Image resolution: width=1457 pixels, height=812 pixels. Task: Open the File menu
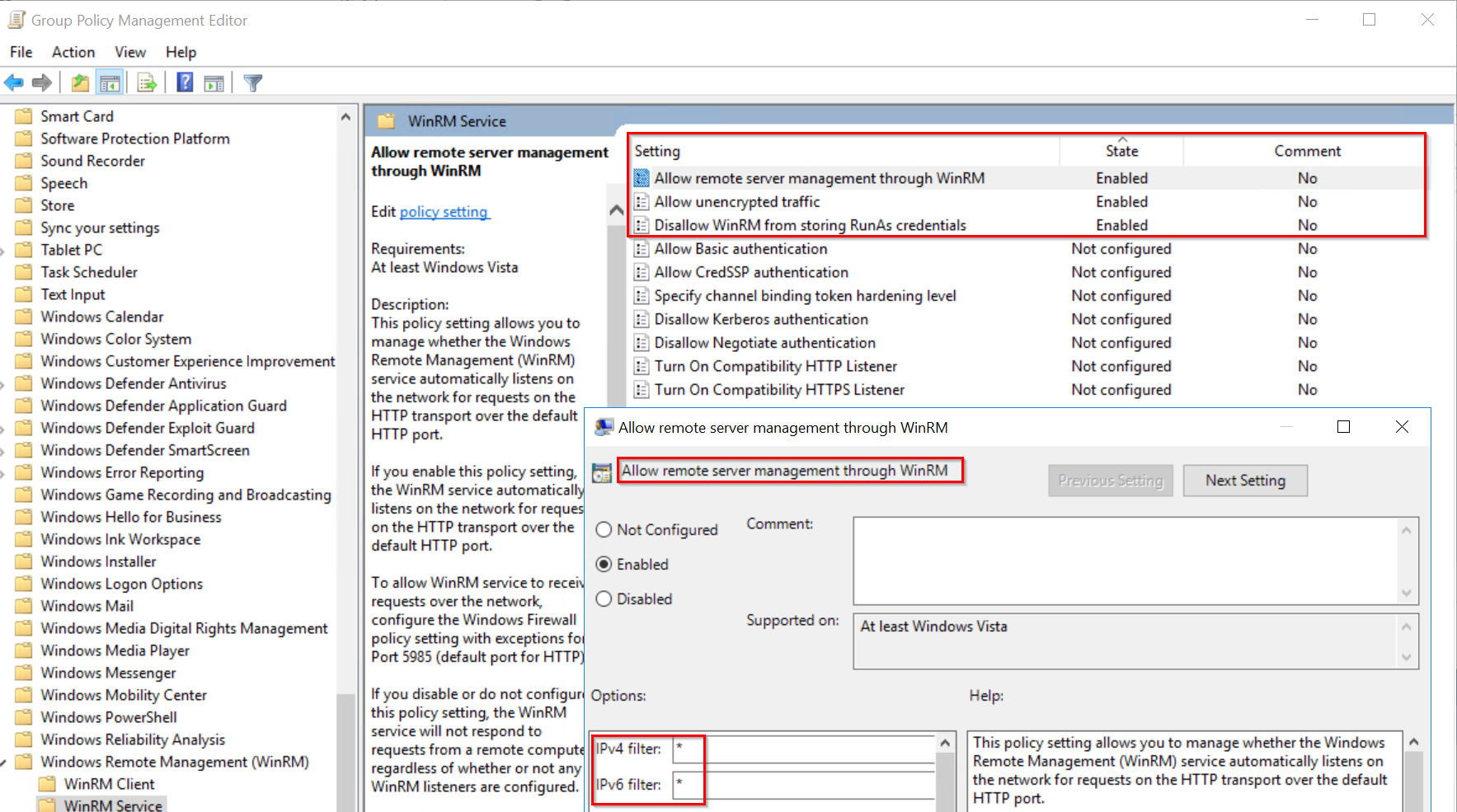point(21,52)
